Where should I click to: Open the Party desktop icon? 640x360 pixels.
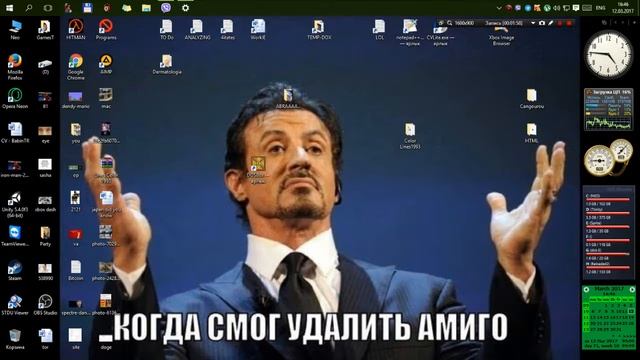click(45, 236)
